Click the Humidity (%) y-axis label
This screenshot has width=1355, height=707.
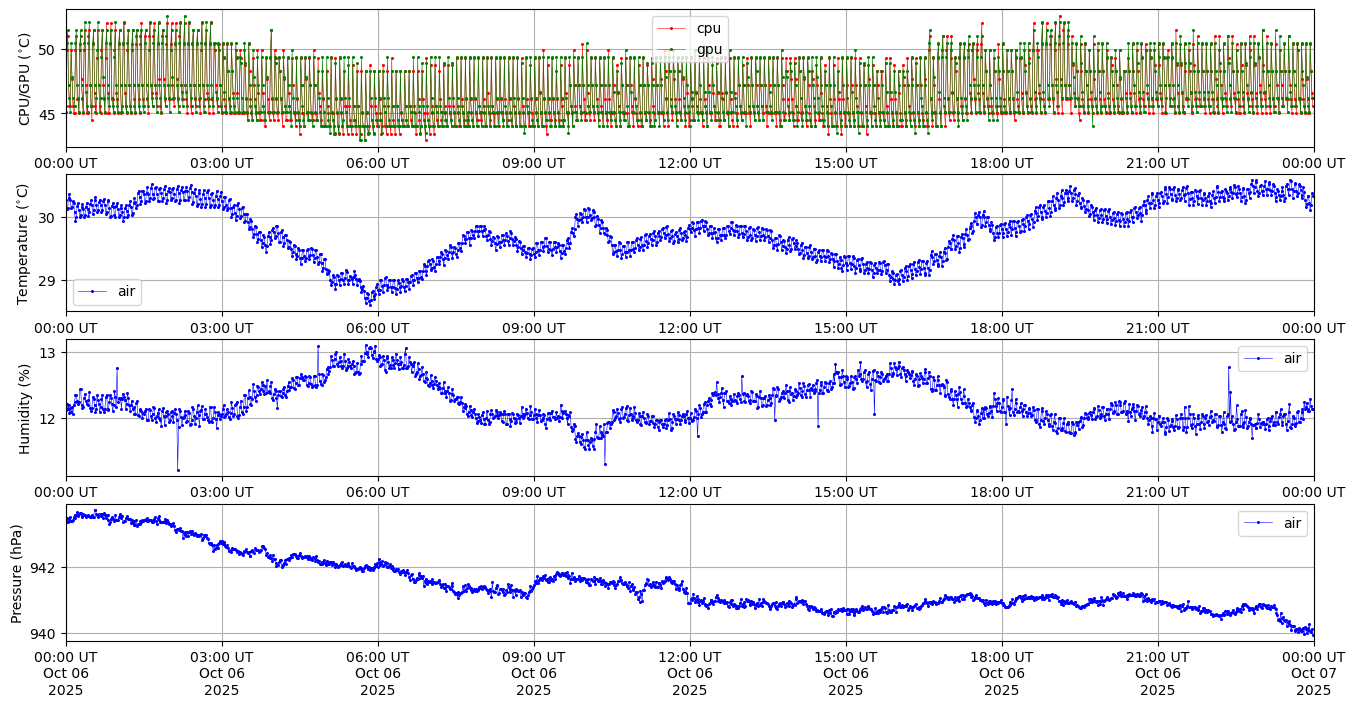coord(25,408)
